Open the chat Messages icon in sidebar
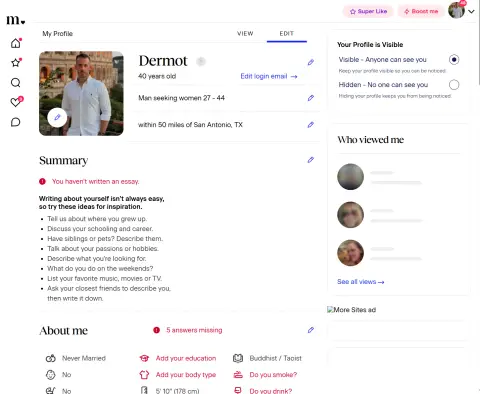 [15, 122]
